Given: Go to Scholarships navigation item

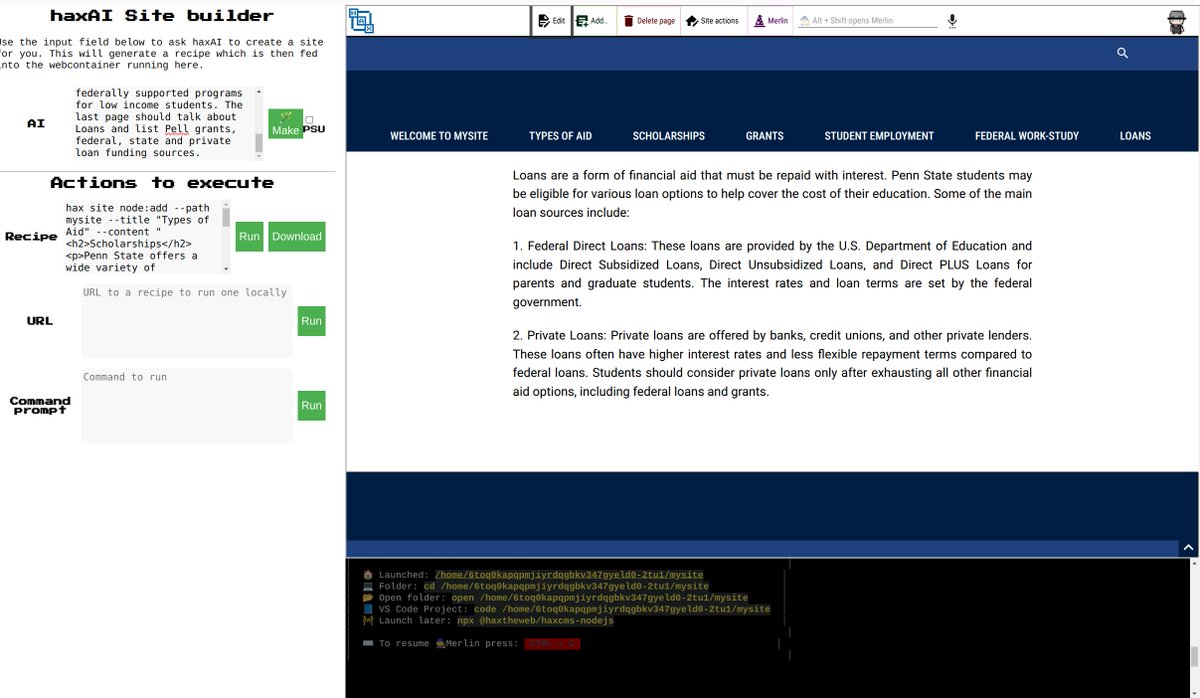Looking at the screenshot, I should tap(668, 136).
